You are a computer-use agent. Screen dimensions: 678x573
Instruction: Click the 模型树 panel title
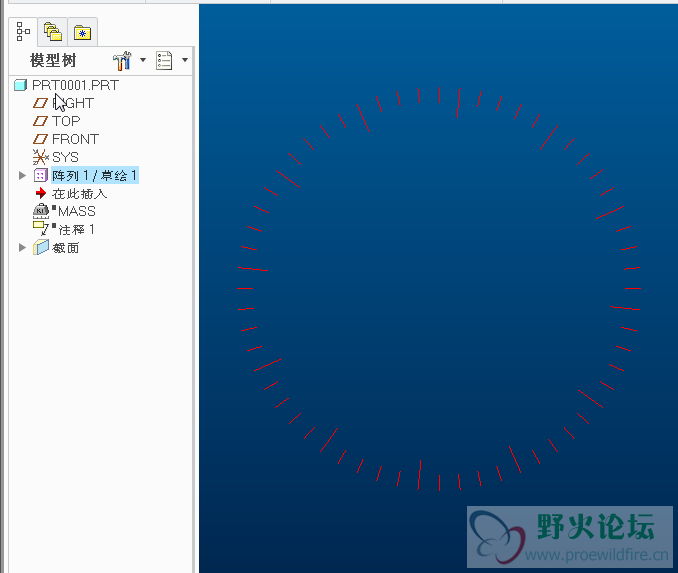point(53,61)
